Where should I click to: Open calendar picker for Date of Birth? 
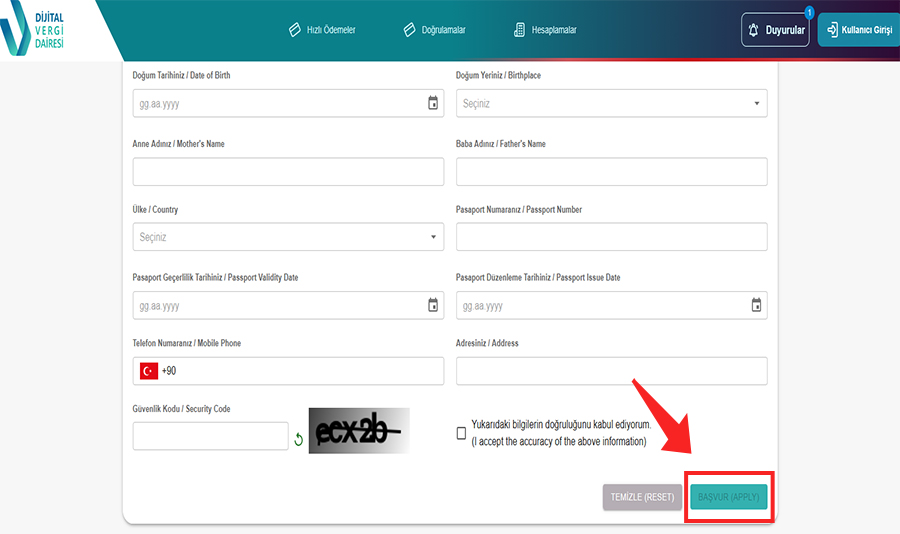(433, 103)
